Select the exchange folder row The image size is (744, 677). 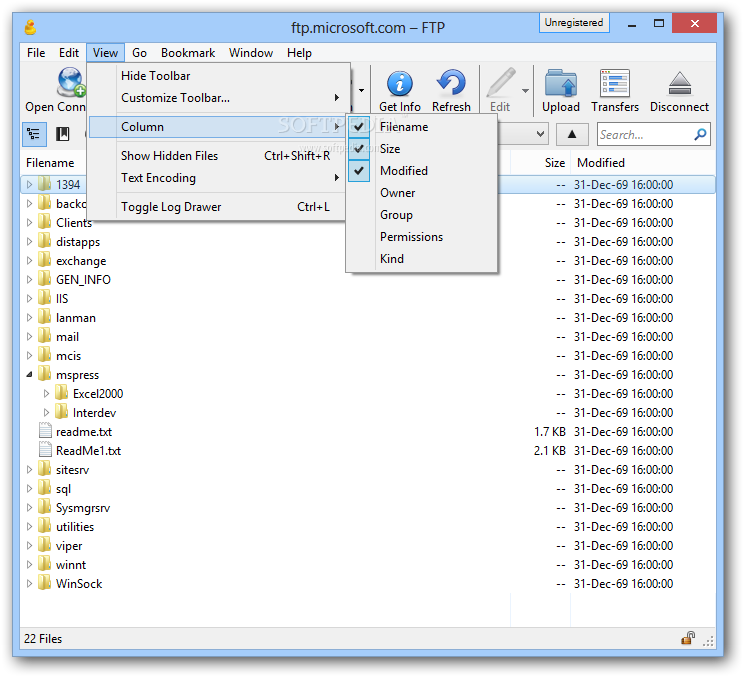368,260
